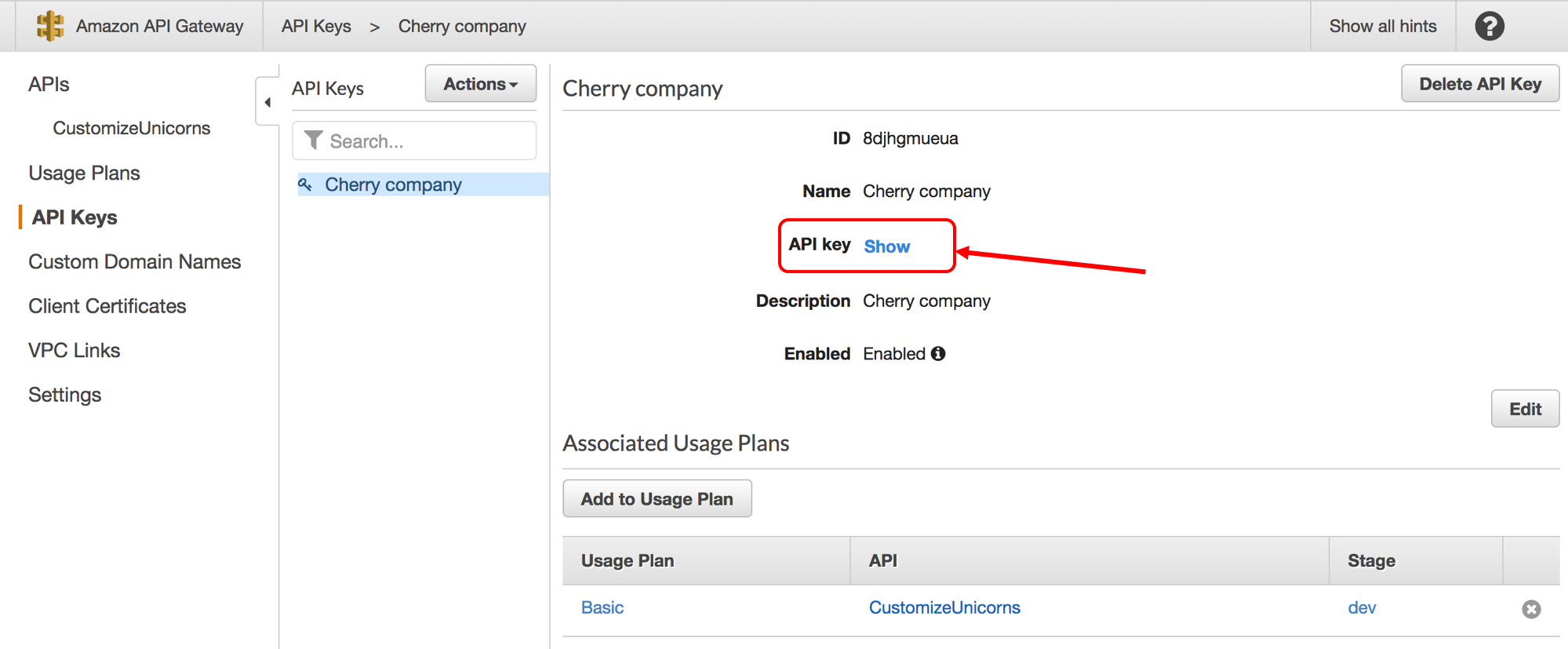This screenshot has height=649, width=1568.
Task: Focus the API Keys search field
Action: click(414, 140)
